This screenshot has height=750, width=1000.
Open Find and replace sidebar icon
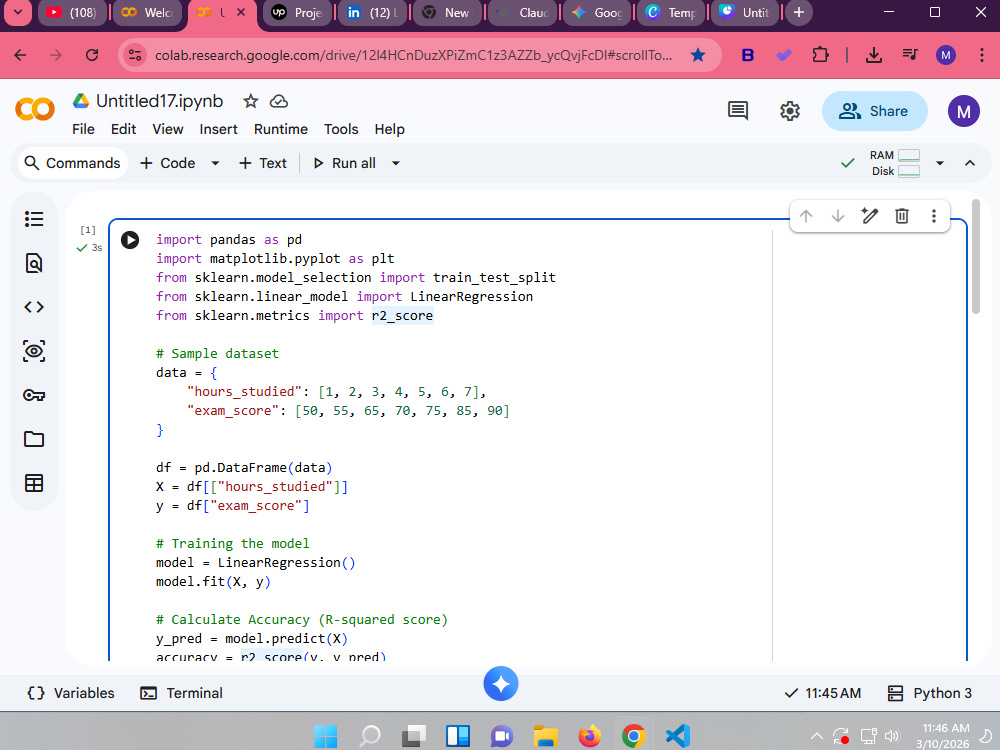[x=34, y=263]
